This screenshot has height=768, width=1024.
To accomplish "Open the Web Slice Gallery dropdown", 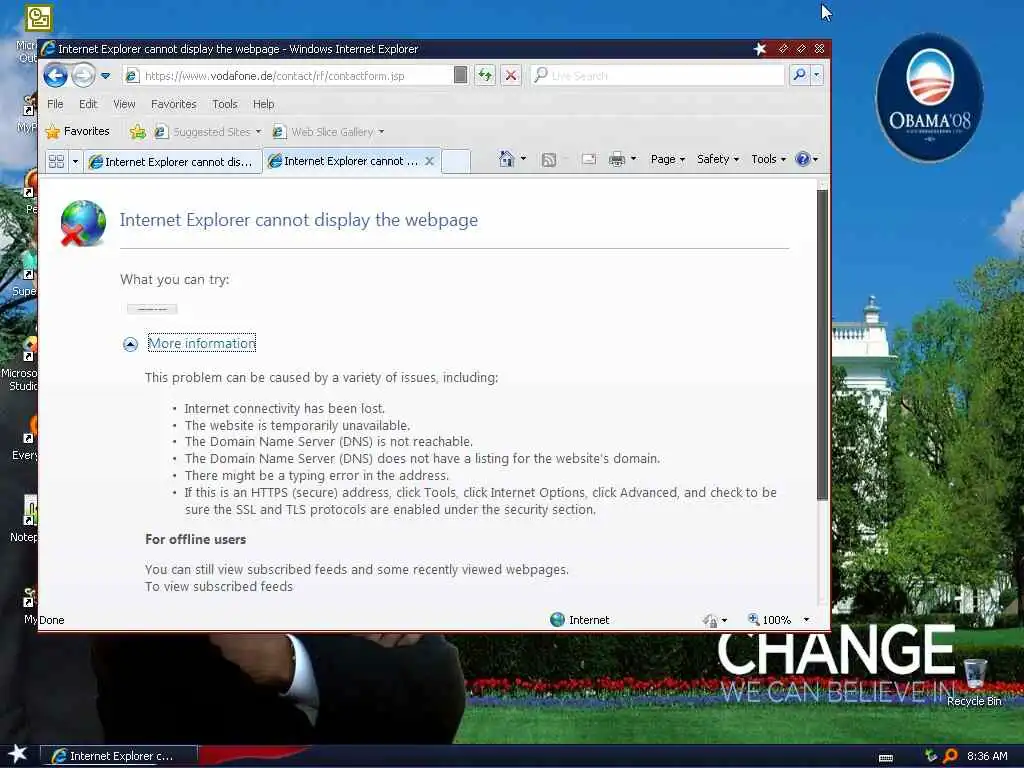I will [x=328, y=132].
